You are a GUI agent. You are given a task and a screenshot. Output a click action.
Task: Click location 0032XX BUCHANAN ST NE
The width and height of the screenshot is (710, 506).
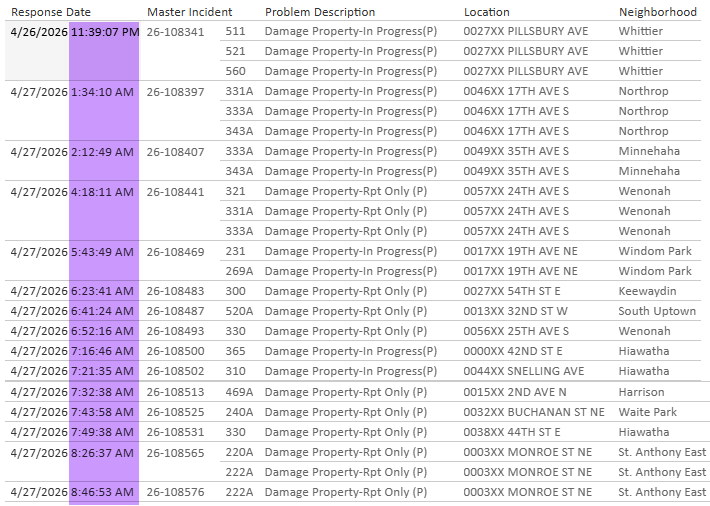tap(534, 412)
